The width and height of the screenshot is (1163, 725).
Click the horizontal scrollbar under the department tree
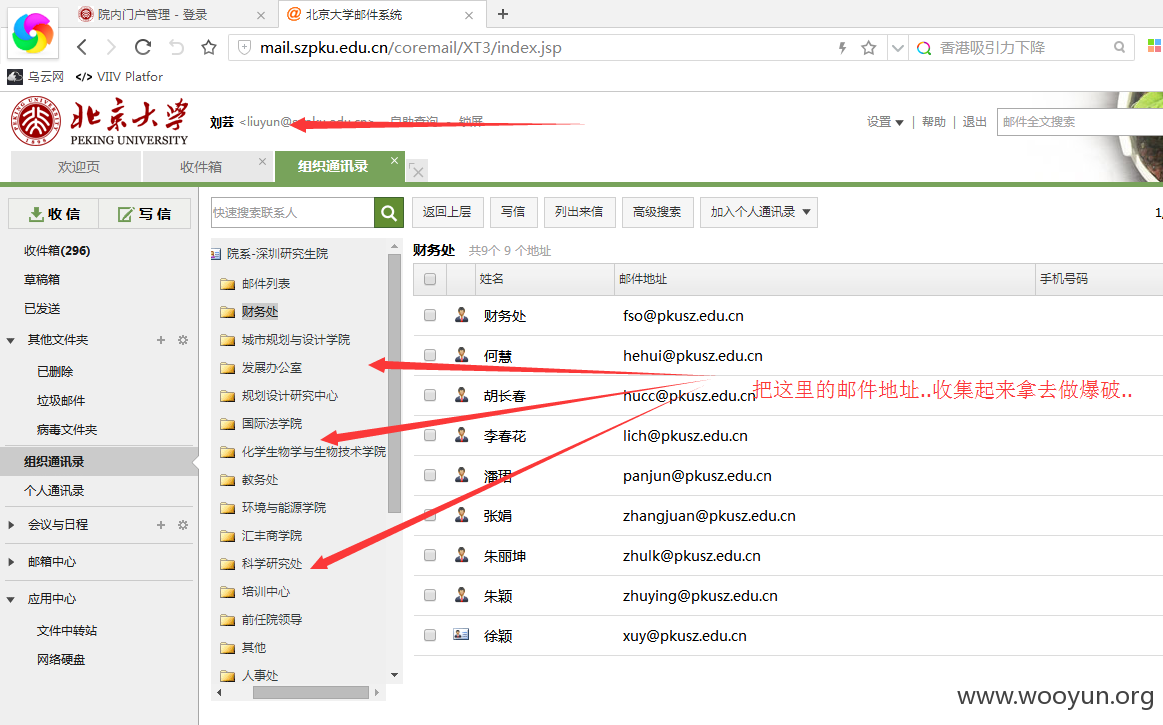[x=311, y=692]
